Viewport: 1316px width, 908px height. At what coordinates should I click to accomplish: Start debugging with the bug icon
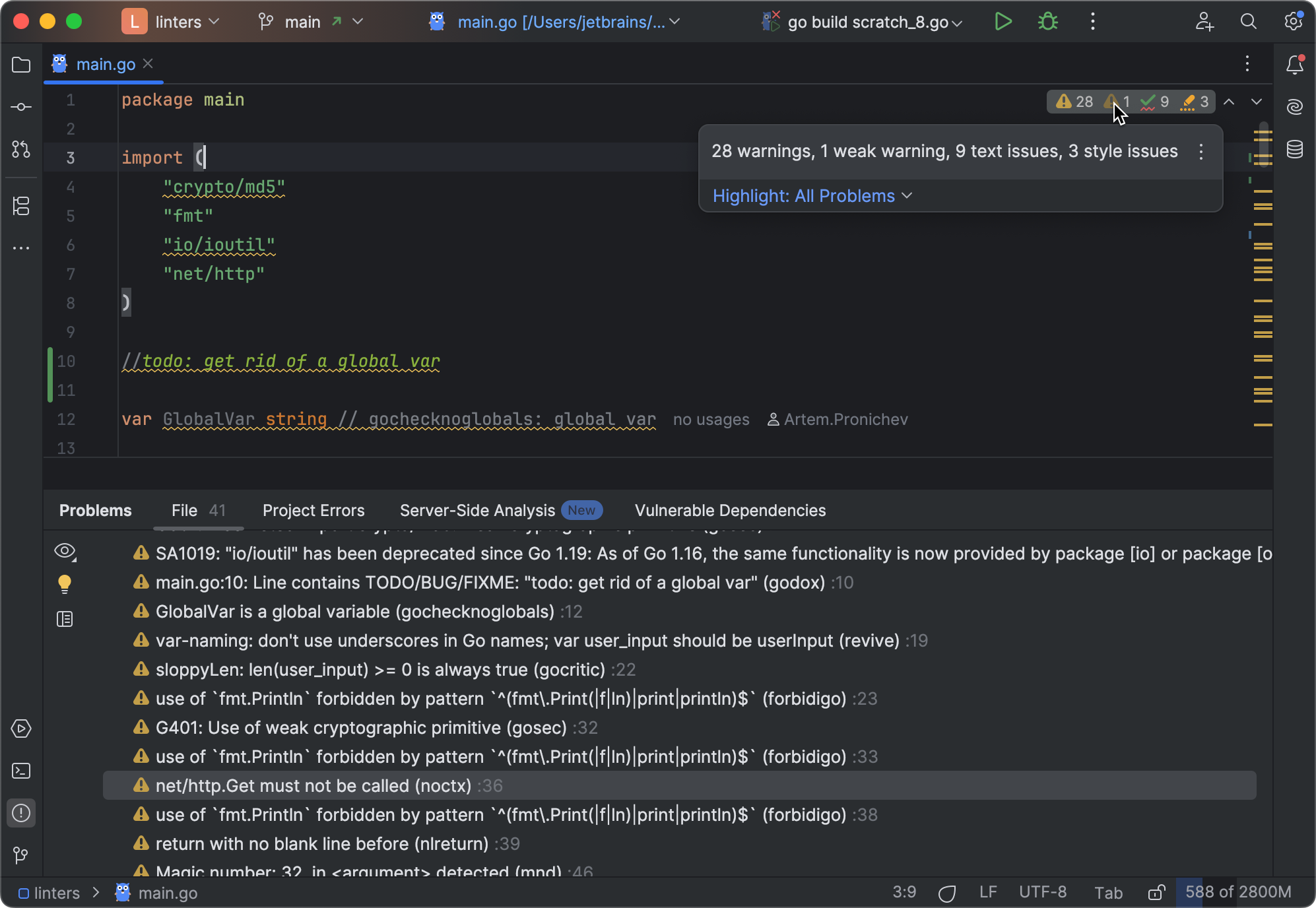coord(1048,22)
